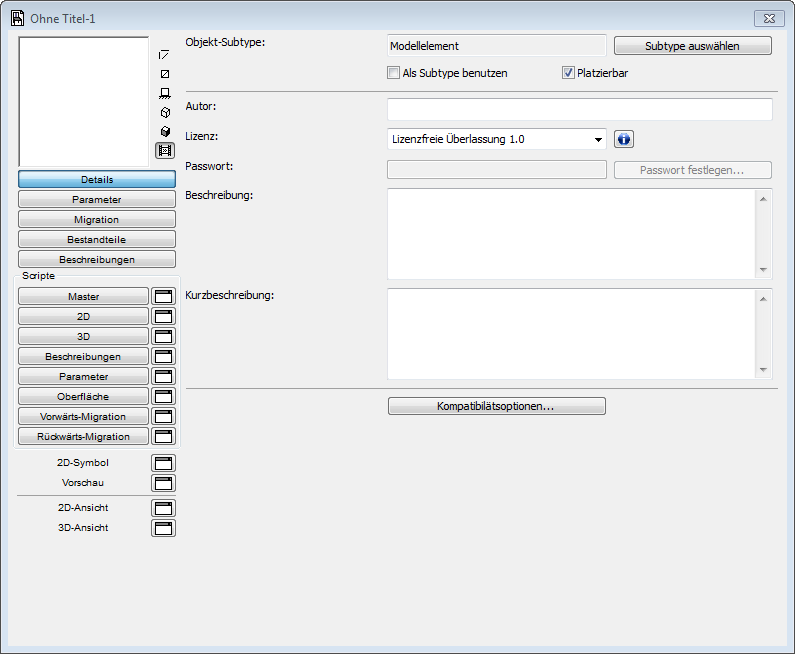Click the document icon in title bar
The width and height of the screenshot is (795, 654).
[18, 18]
